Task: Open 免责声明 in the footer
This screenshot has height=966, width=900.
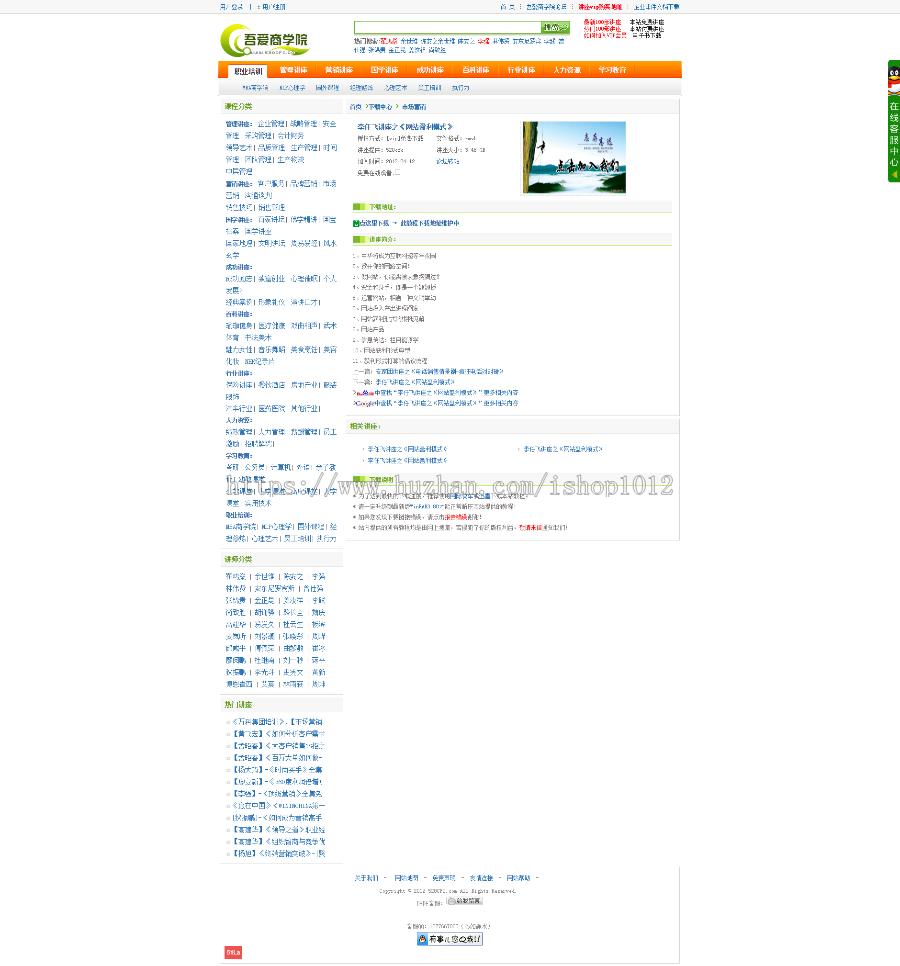Action: tap(444, 878)
